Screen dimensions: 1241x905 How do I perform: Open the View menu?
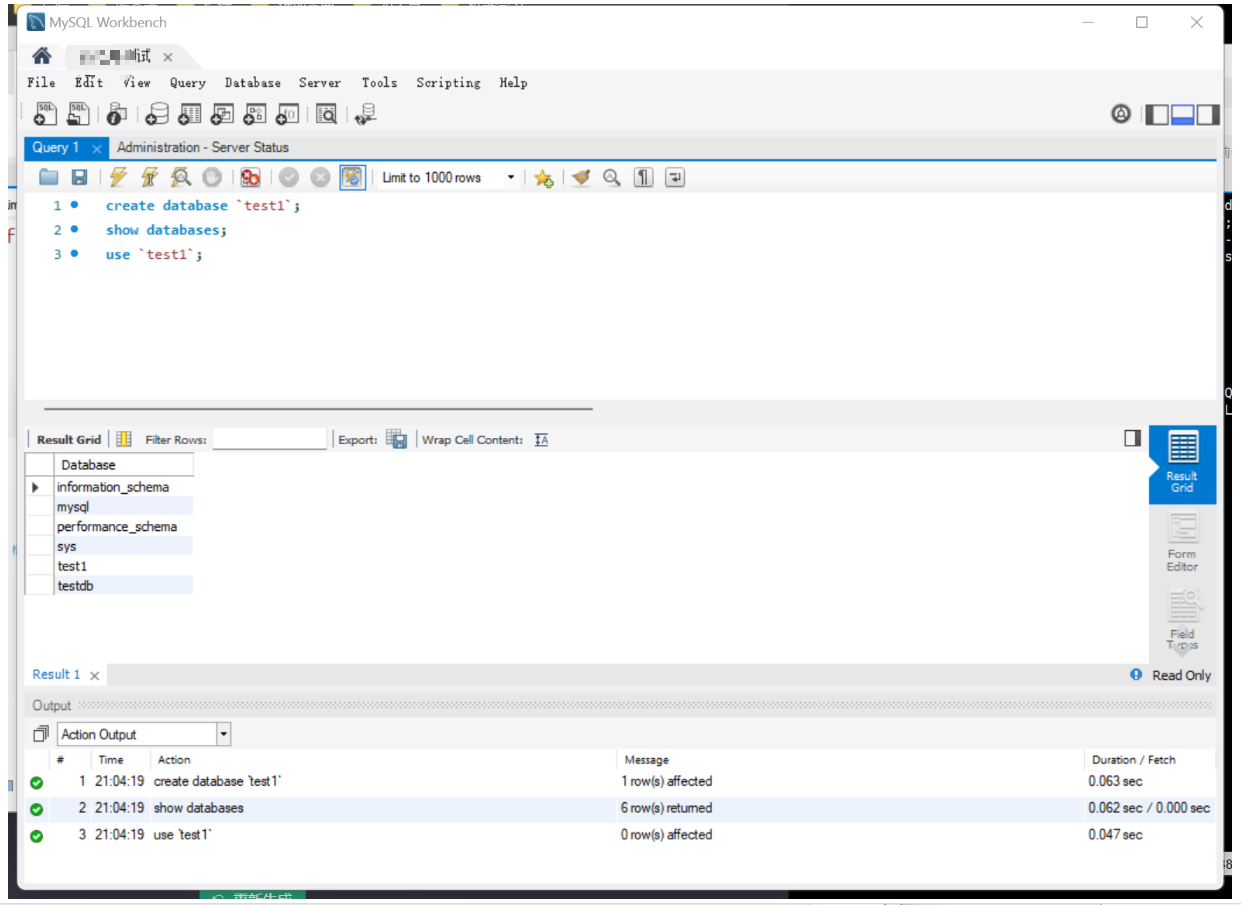click(x=137, y=83)
